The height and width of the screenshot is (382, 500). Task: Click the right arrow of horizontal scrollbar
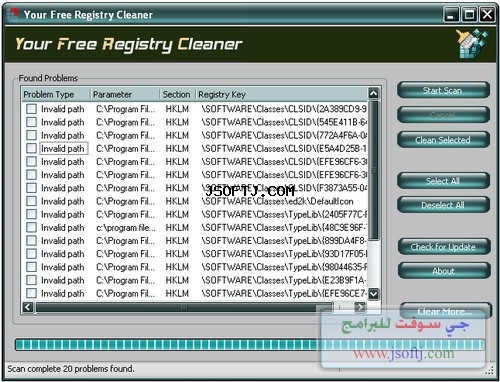coord(360,307)
